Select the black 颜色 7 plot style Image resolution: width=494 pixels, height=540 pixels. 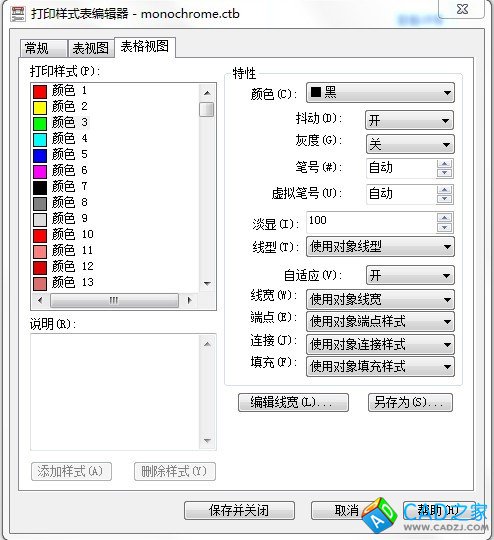60,187
